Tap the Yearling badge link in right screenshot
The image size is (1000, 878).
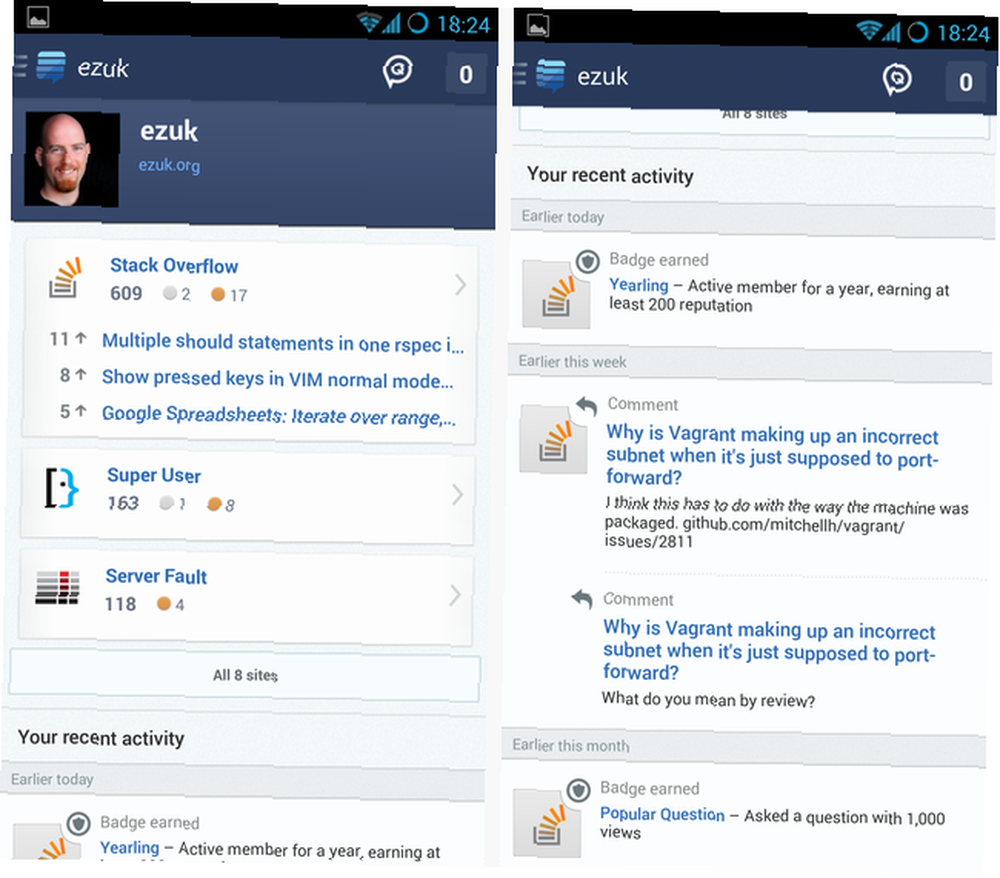638,285
